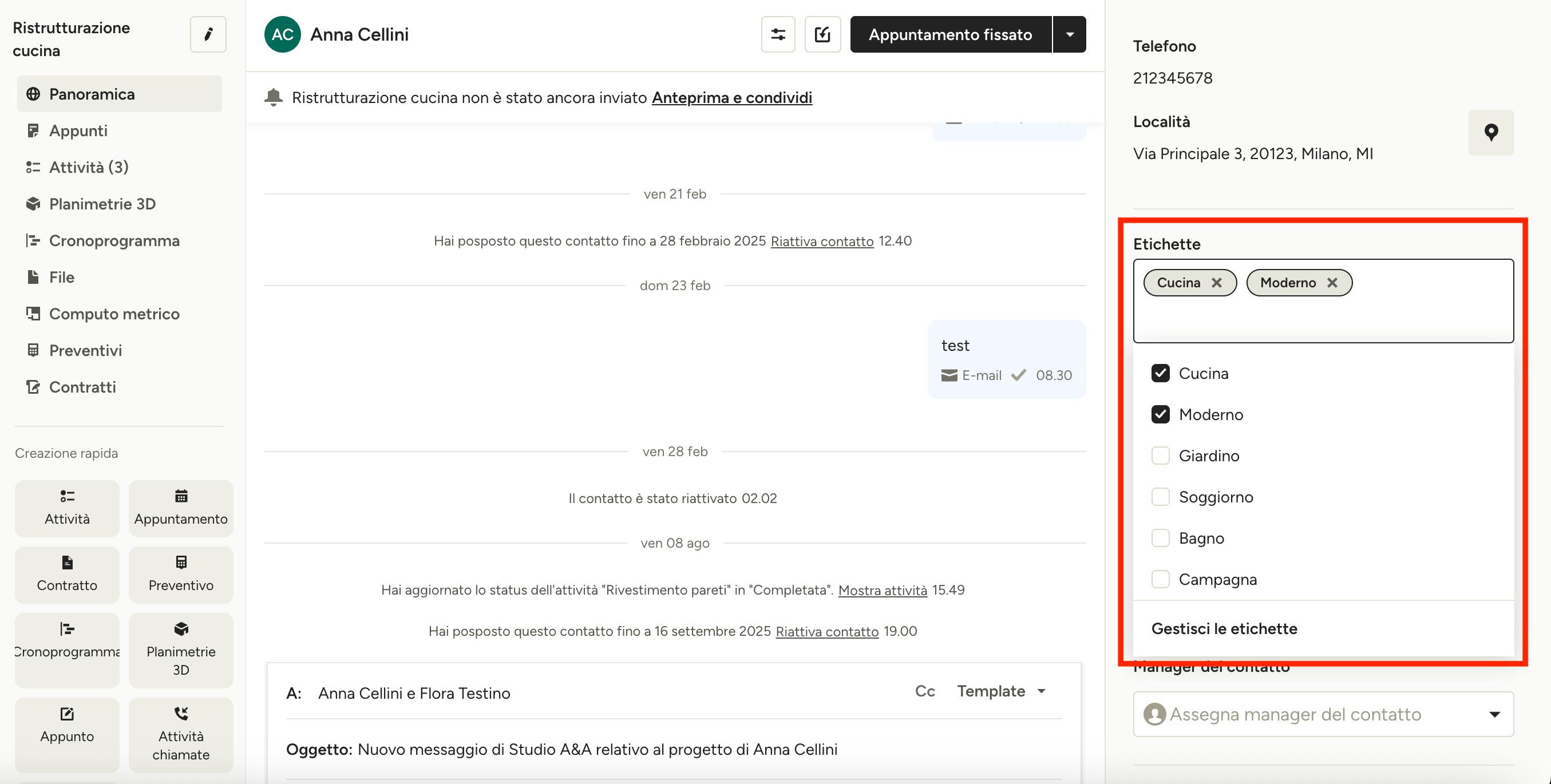Viewport: 1551px width, 784px height.
Task: Open the Template dropdown
Action: [x=1002, y=691]
